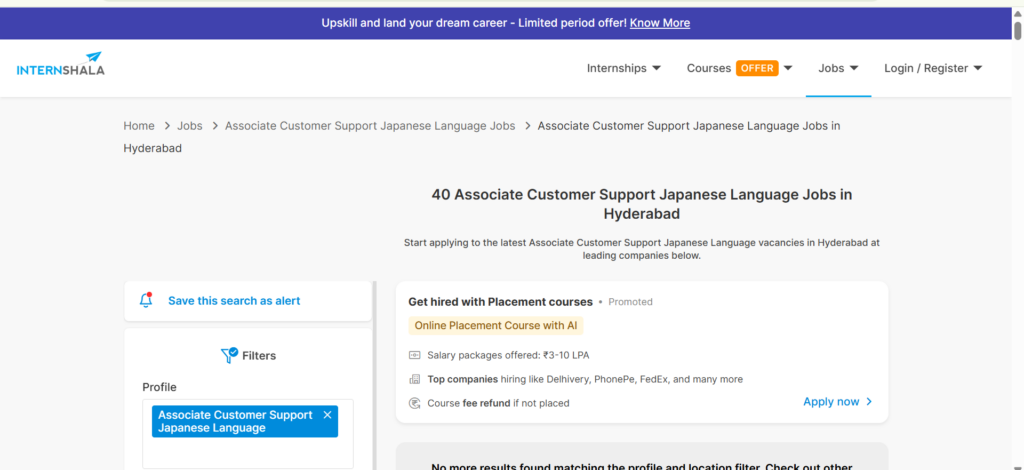Click the salary packages money icon
1024x470 pixels.
point(414,355)
